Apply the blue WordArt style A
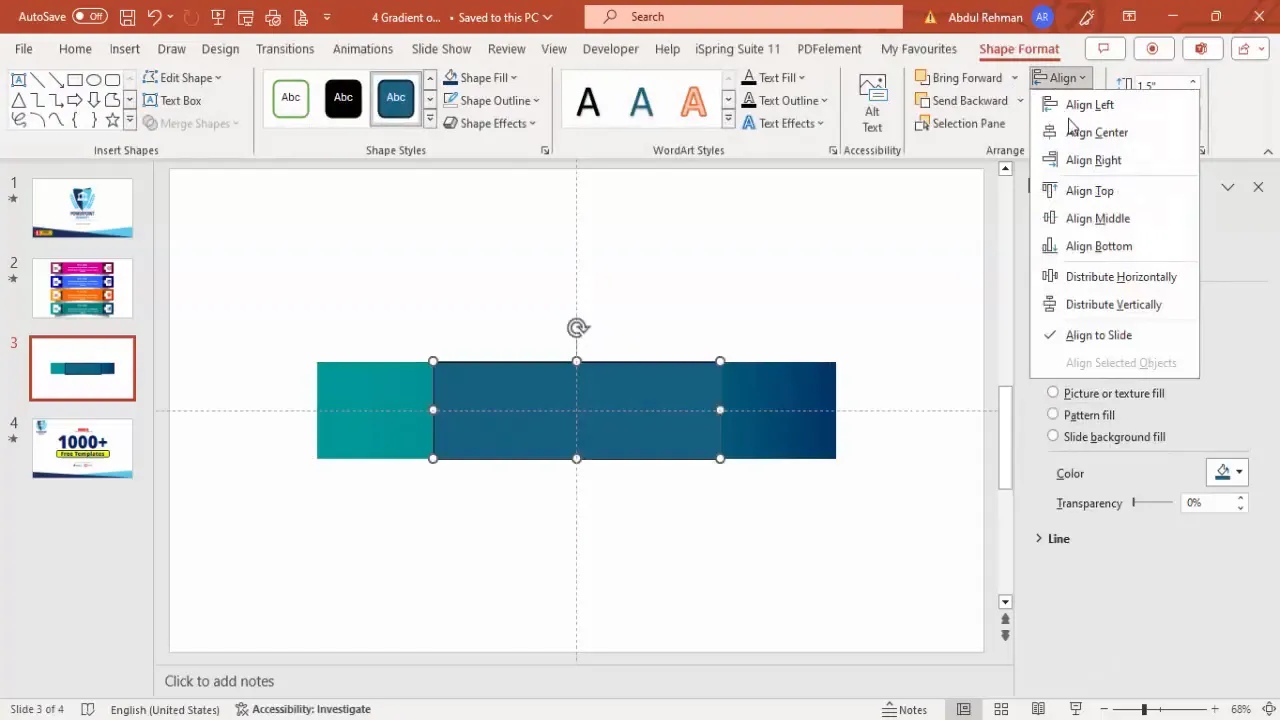 pyautogui.click(x=641, y=101)
